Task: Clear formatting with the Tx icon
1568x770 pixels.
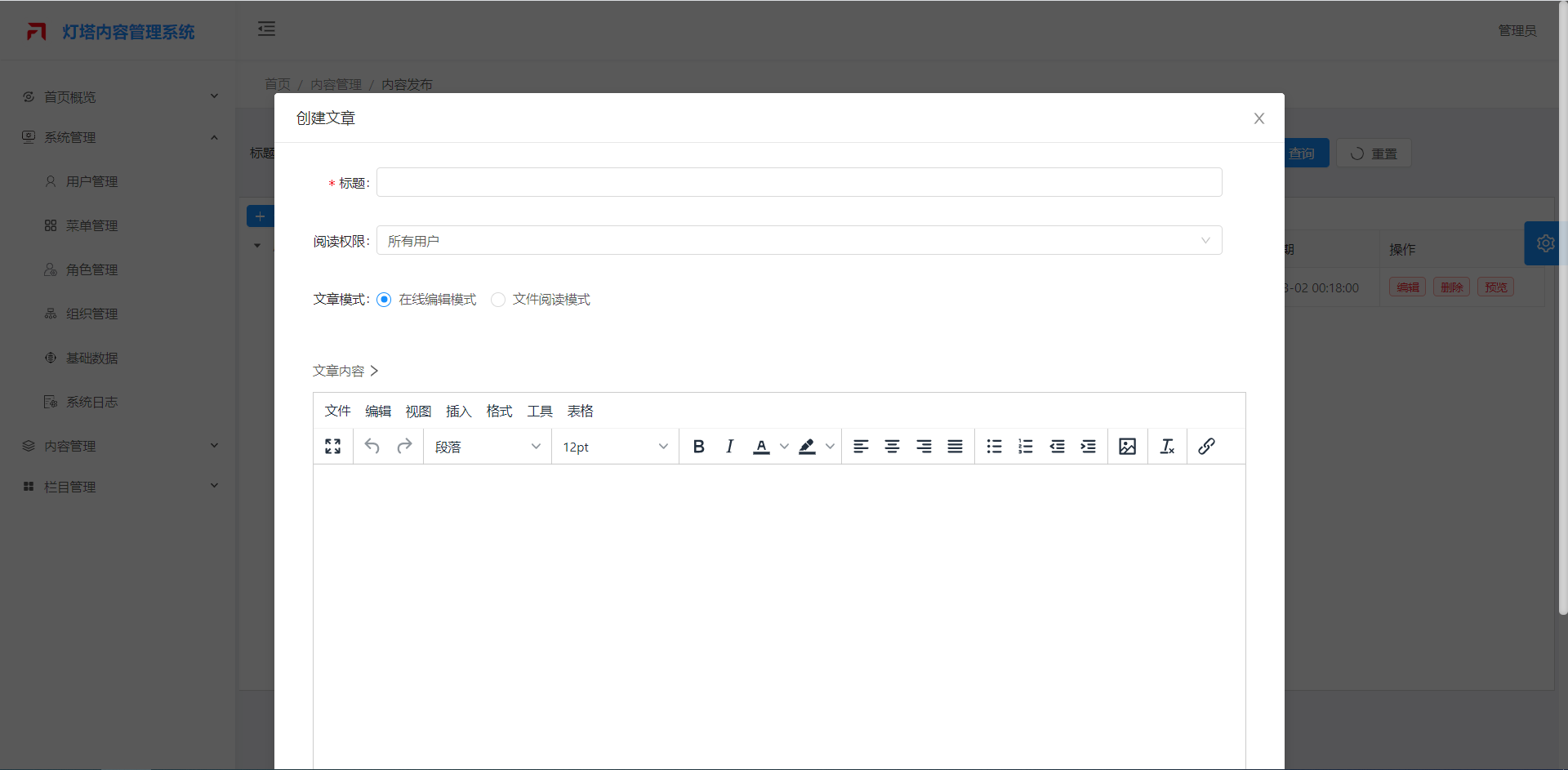Action: click(1167, 447)
